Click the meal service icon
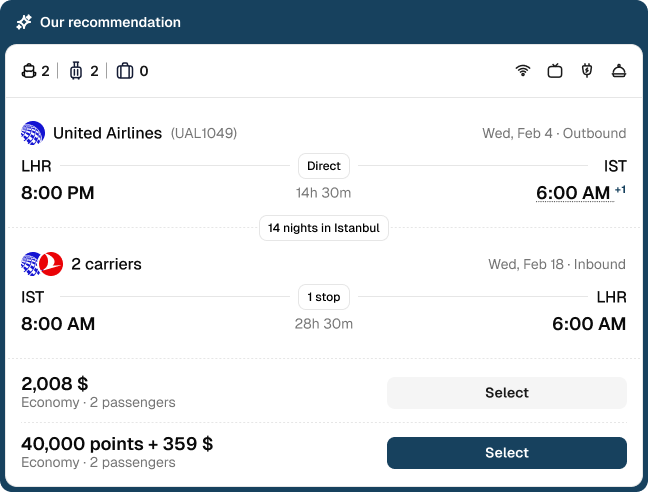Image resolution: width=648 pixels, height=492 pixels. (x=619, y=71)
